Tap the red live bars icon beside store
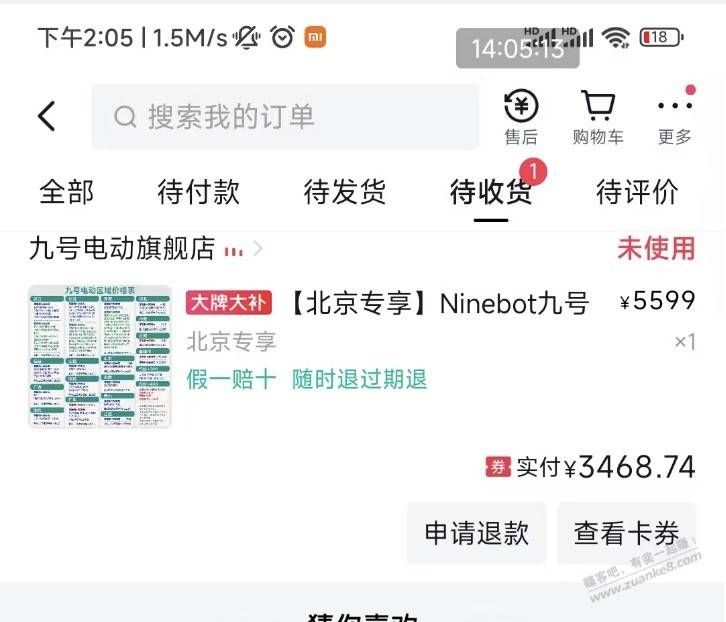Screen dimensions: 726x622 pyautogui.click(x=233, y=252)
